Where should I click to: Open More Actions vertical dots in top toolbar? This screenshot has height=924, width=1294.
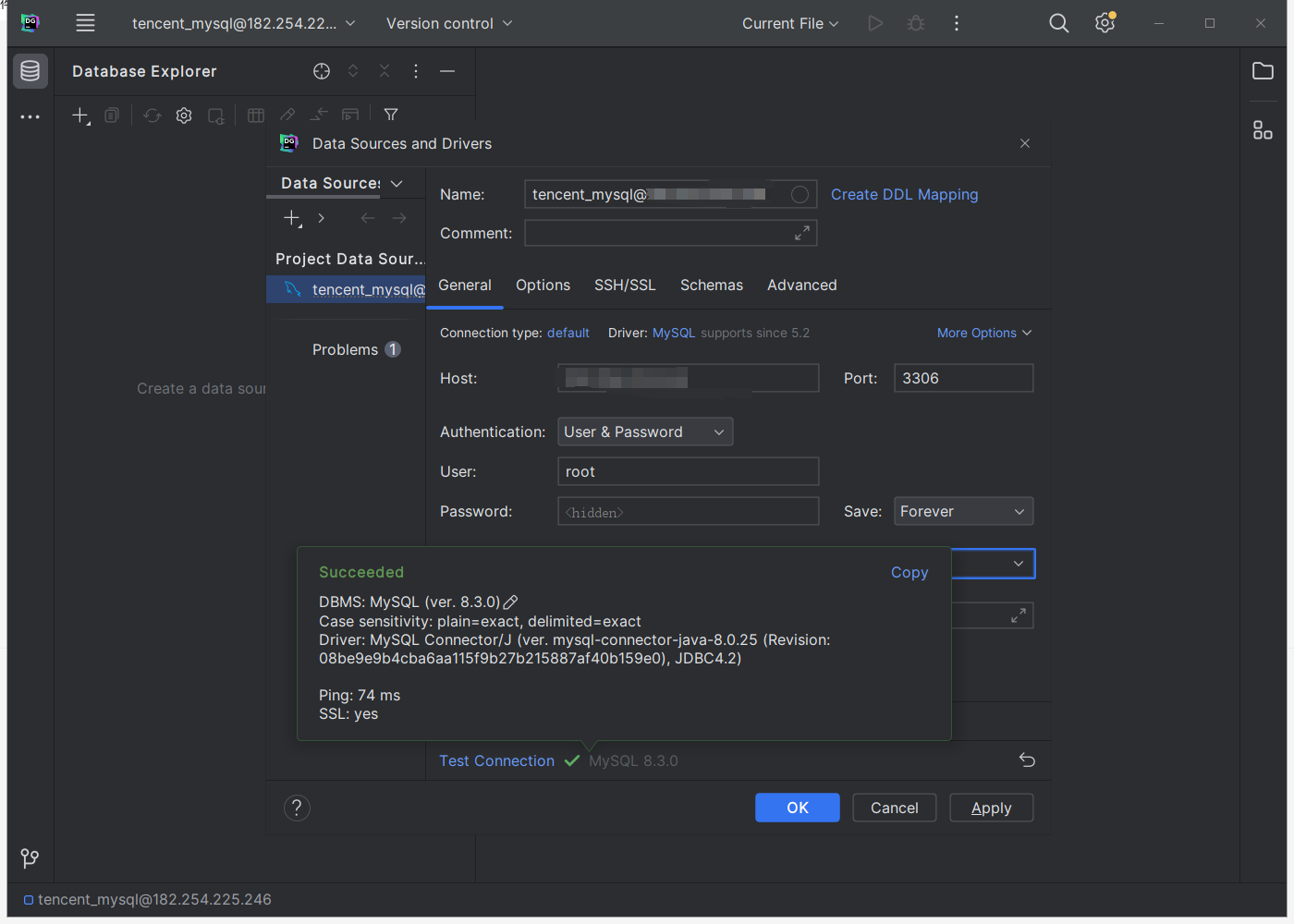957,23
